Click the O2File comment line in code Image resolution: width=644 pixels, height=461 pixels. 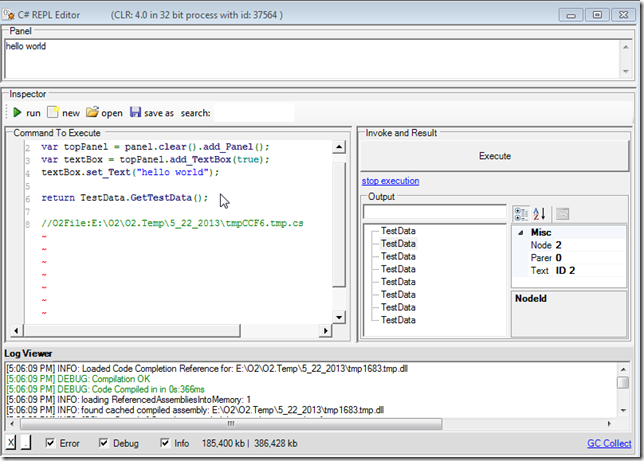click(x=172, y=224)
